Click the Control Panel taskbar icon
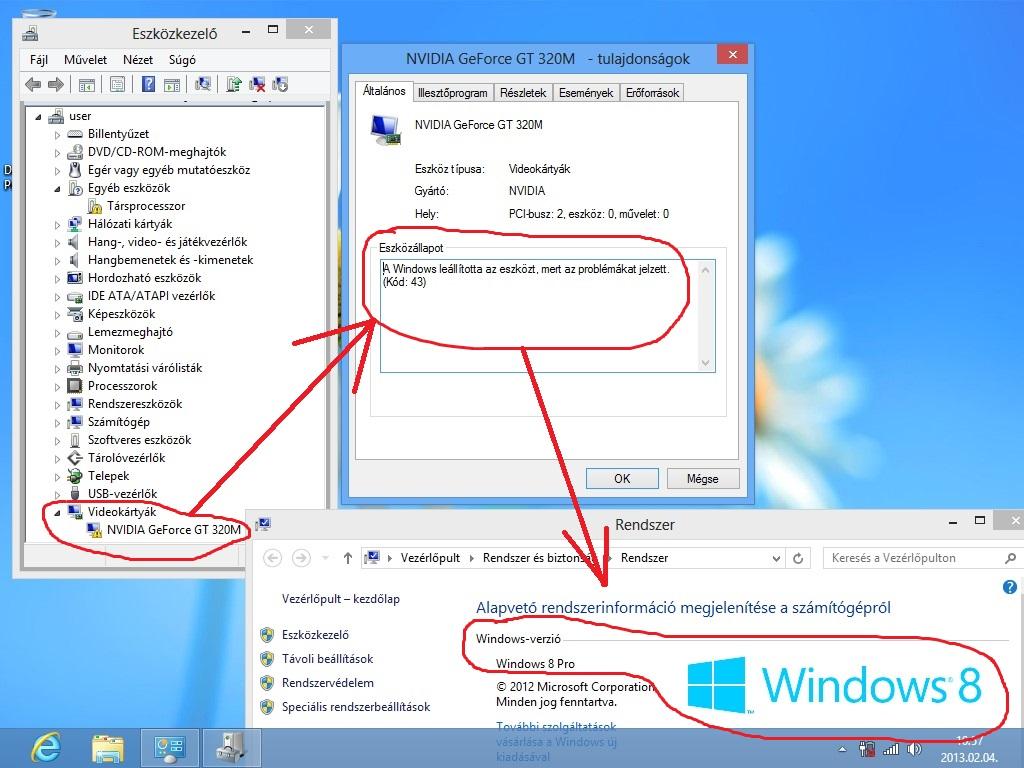Image resolution: width=1024 pixels, height=768 pixels. point(170,748)
